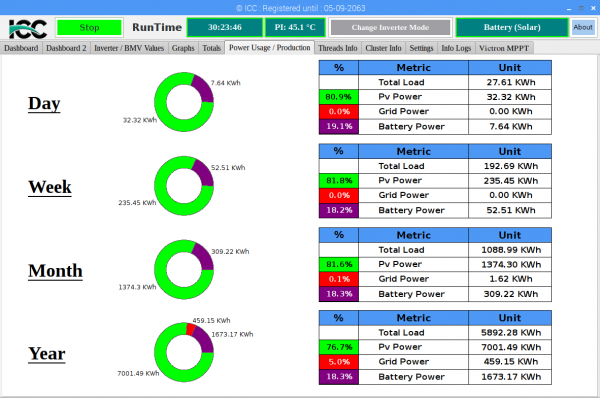Open the Totals tab

211,48
